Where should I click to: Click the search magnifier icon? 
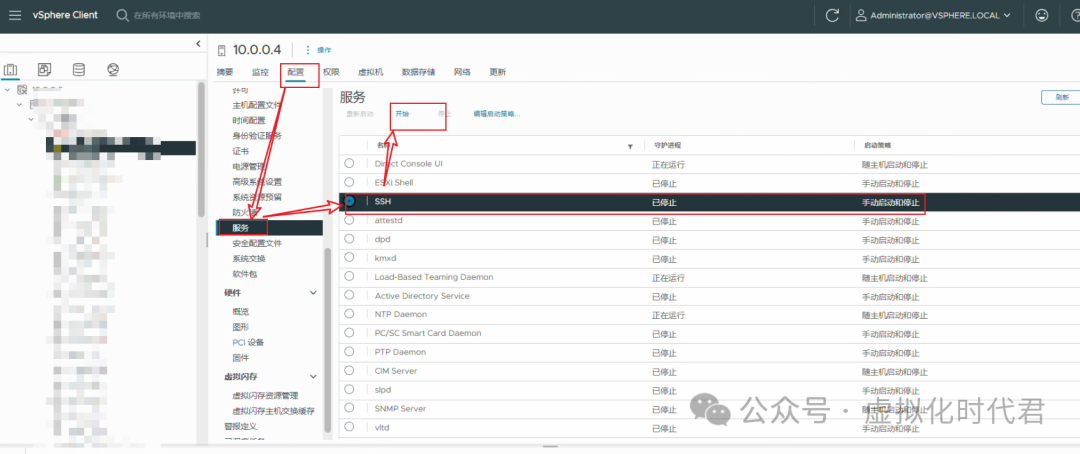[123, 15]
